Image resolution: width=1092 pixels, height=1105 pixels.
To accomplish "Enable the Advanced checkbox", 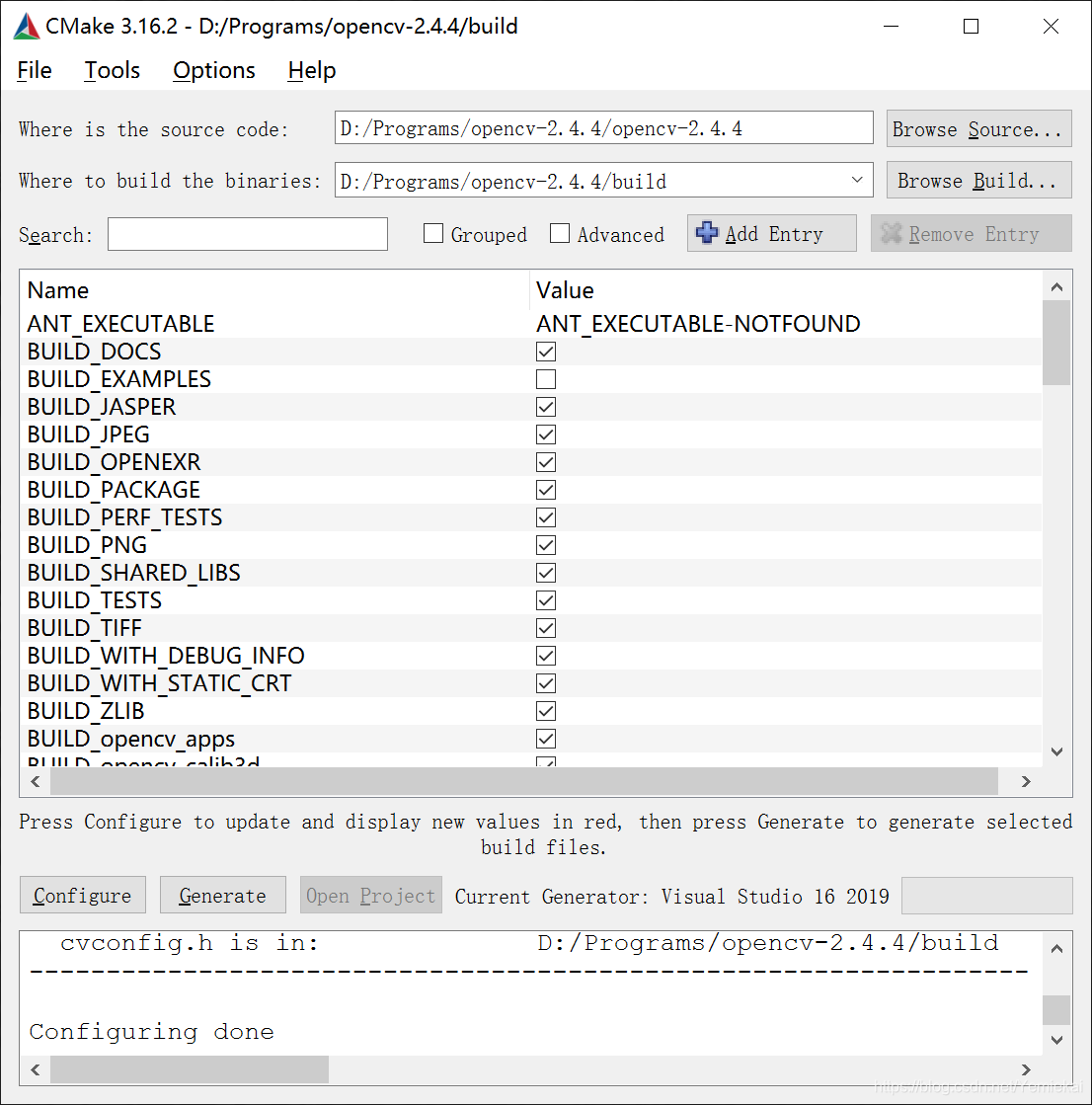I will tap(560, 233).
